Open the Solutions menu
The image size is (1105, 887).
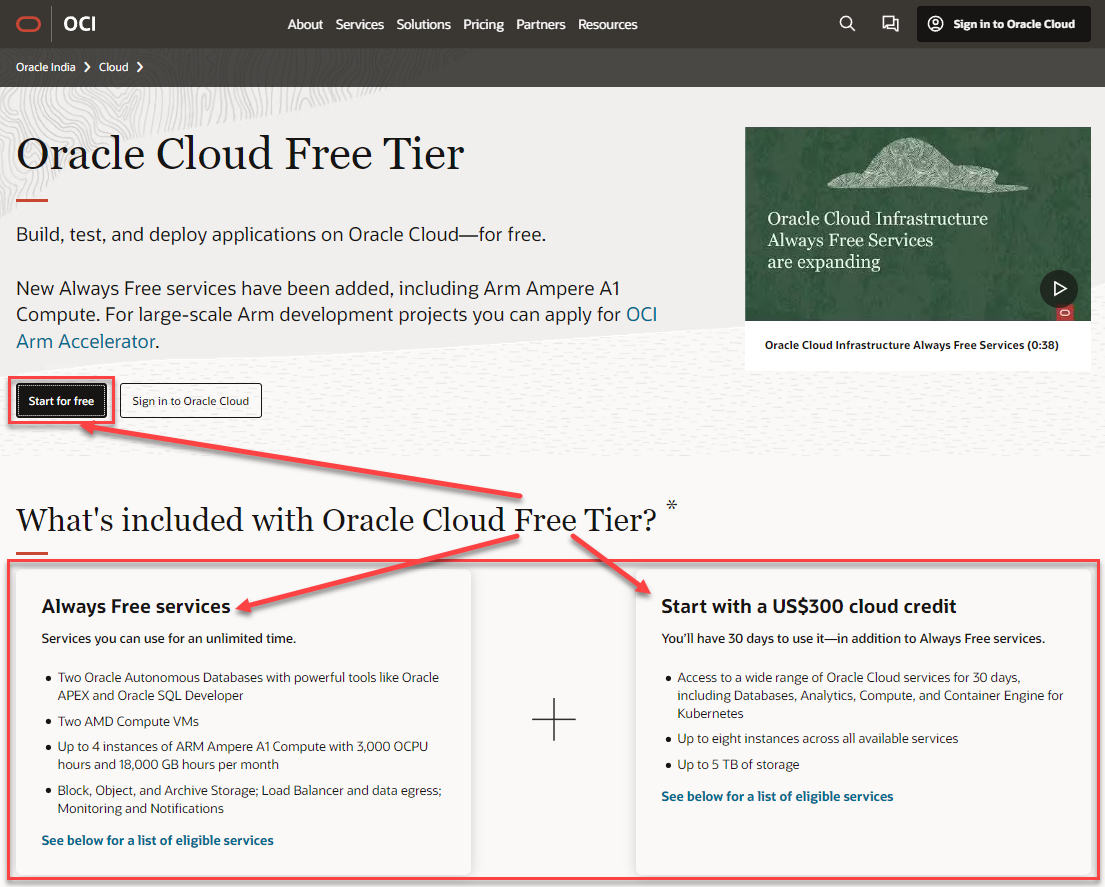(x=424, y=25)
